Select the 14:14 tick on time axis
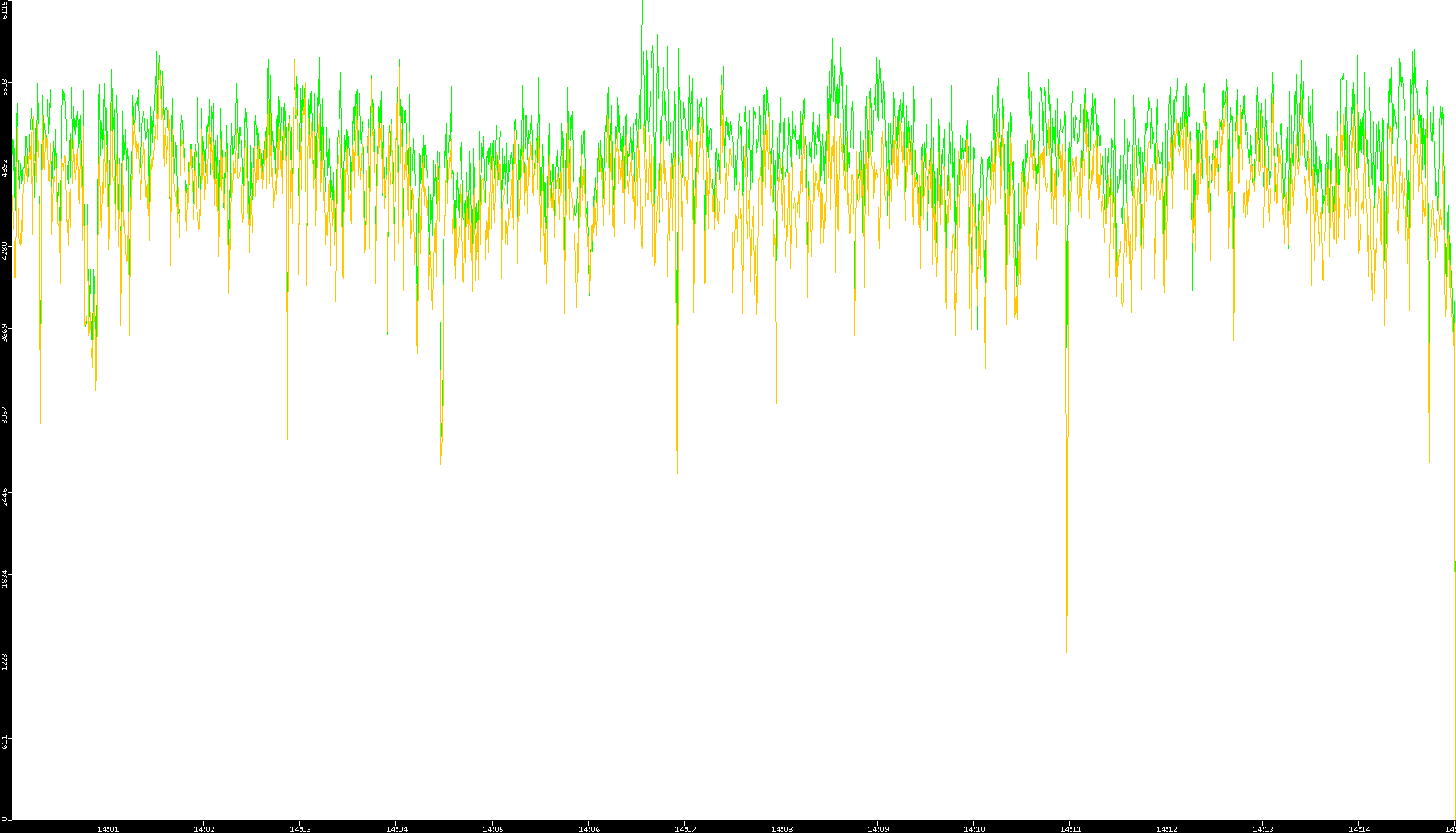 pos(1359,829)
